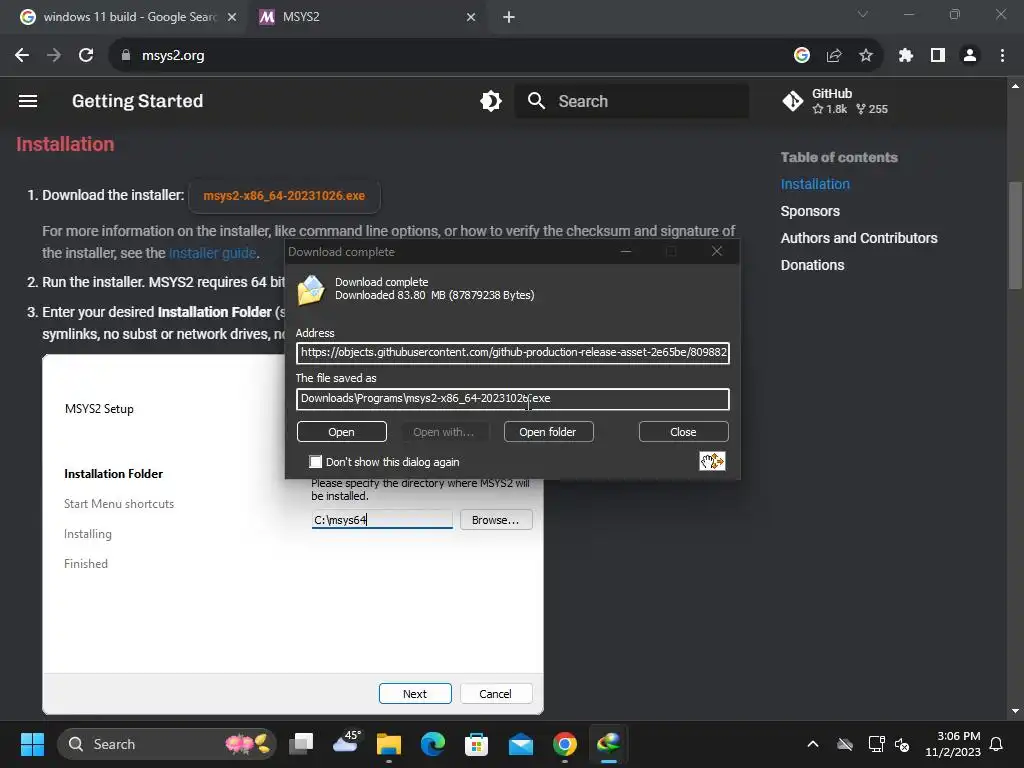Open the Chrome three-dot menu
Viewport: 1024px width, 768px height.
tap(1002, 56)
